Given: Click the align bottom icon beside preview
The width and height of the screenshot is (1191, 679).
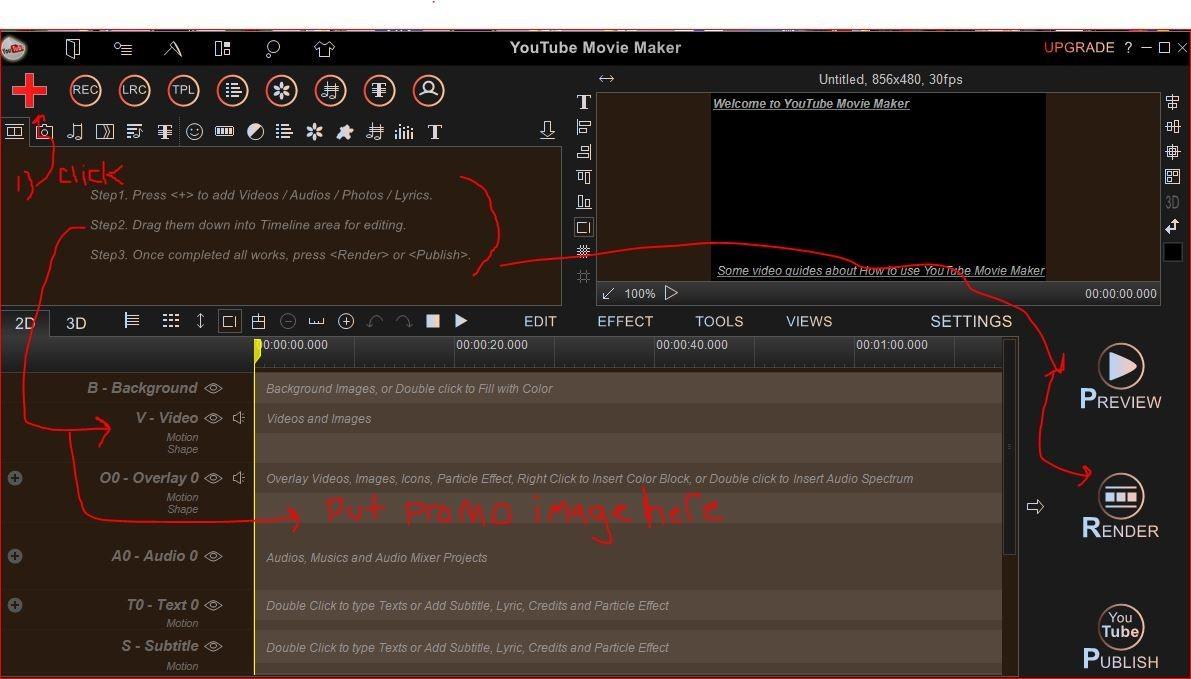Looking at the screenshot, I should coord(583,201).
